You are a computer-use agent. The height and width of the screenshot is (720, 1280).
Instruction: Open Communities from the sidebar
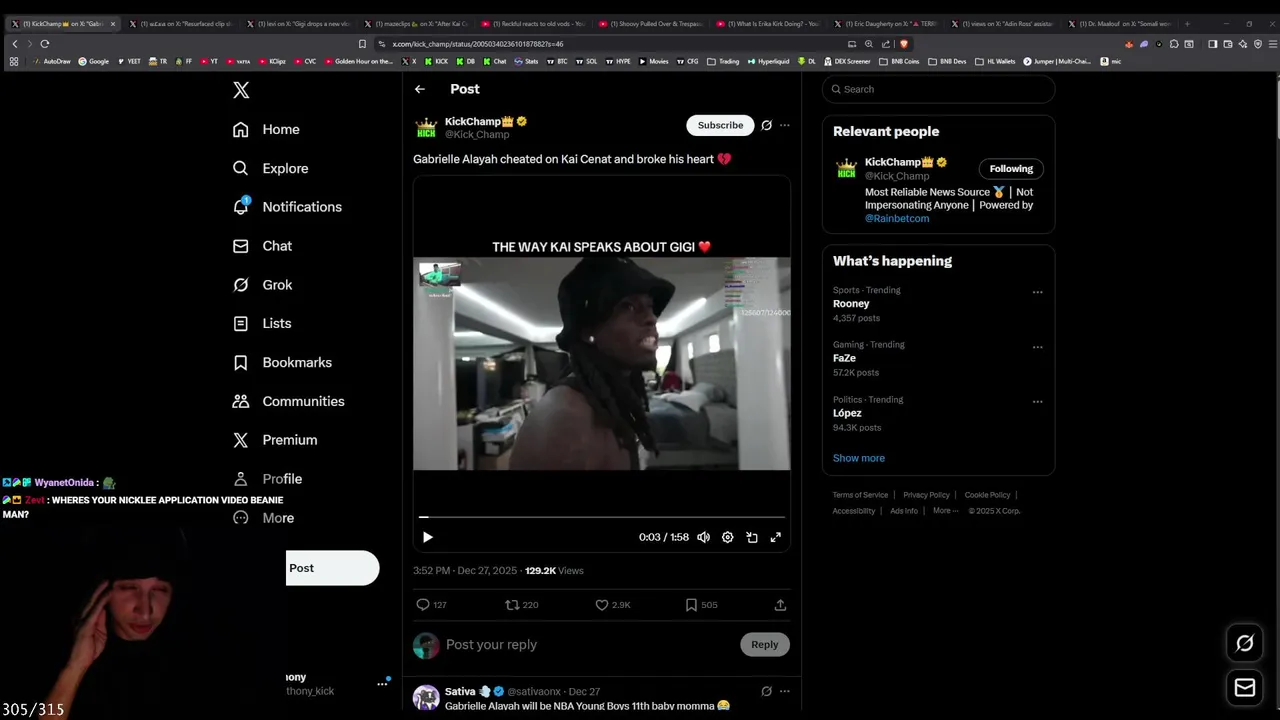tap(288, 401)
